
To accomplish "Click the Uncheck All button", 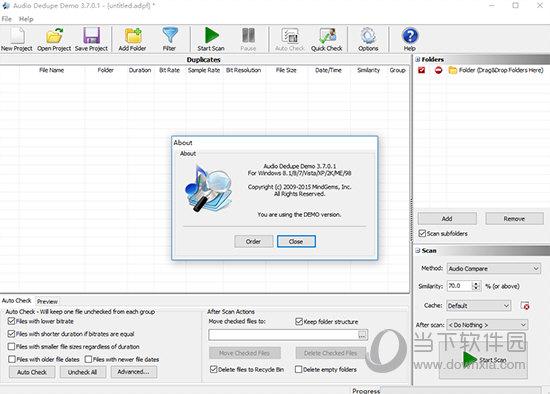I will pyautogui.click(x=82, y=372).
